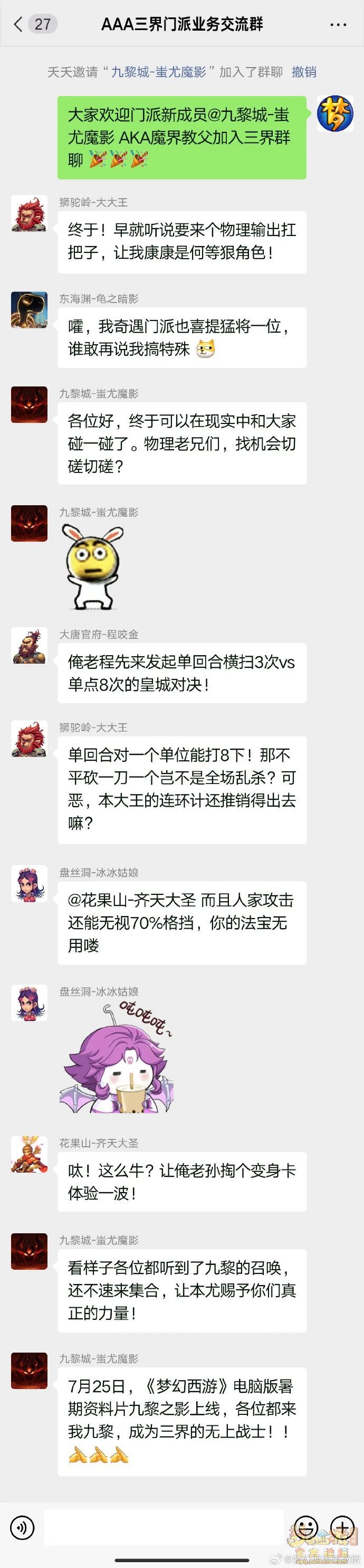Screen dimensions: 364x1568
Task: Tap the 盘丝洞-冰冰姑娘 avatar above the sticker
Action: click(x=29, y=1003)
